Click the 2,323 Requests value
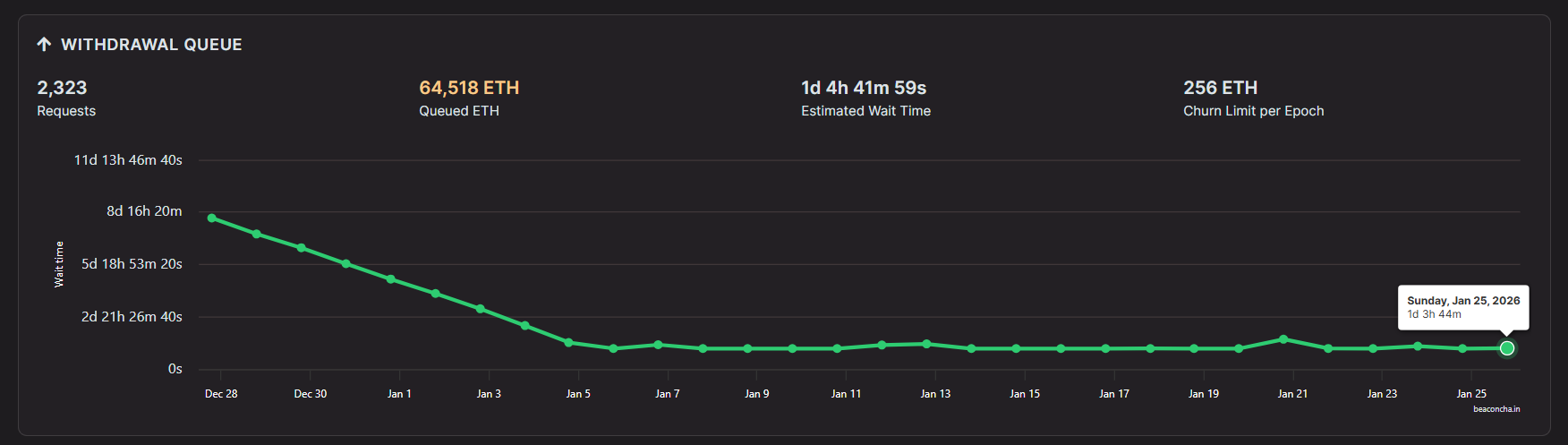This screenshot has width=1568, height=445. (62, 88)
